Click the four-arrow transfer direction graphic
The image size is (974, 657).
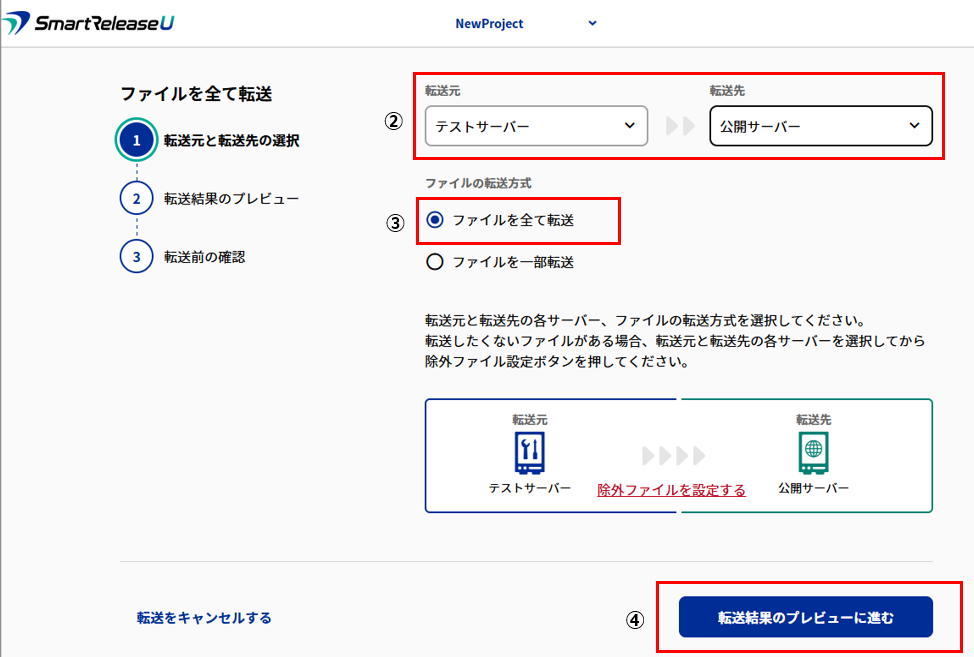[x=673, y=456]
